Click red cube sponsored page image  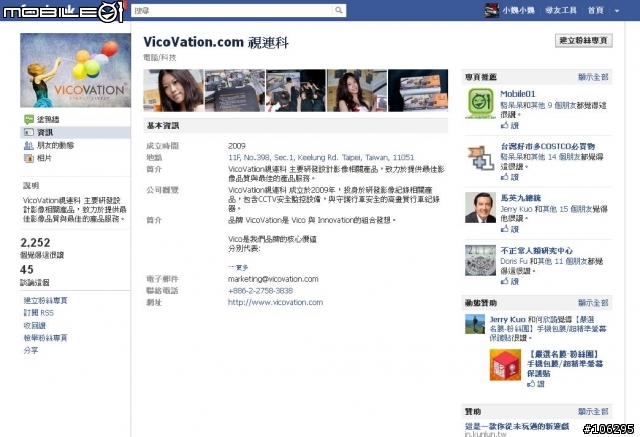505,365
